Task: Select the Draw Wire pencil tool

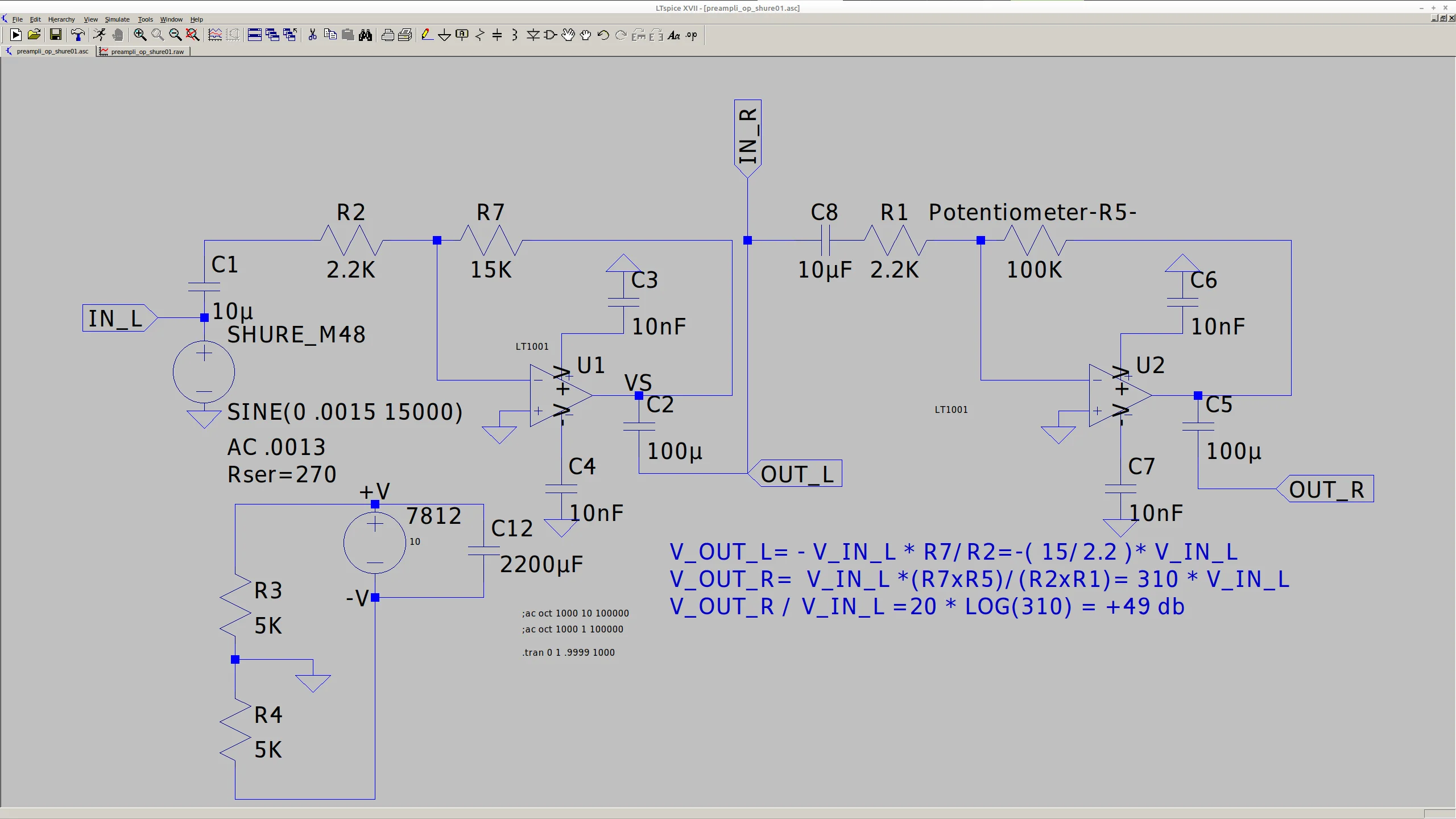Action: click(x=427, y=35)
